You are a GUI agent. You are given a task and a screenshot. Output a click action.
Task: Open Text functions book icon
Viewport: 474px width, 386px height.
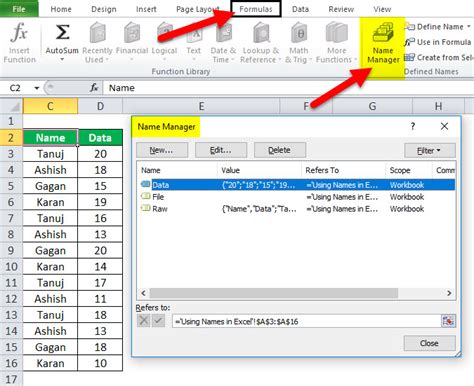tap(194, 33)
